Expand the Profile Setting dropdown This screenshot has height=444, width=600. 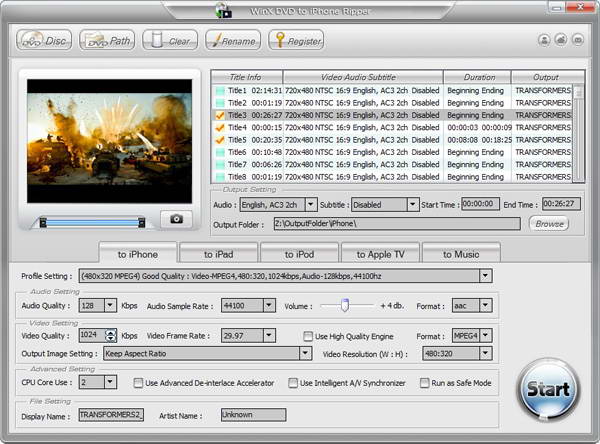(486, 276)
